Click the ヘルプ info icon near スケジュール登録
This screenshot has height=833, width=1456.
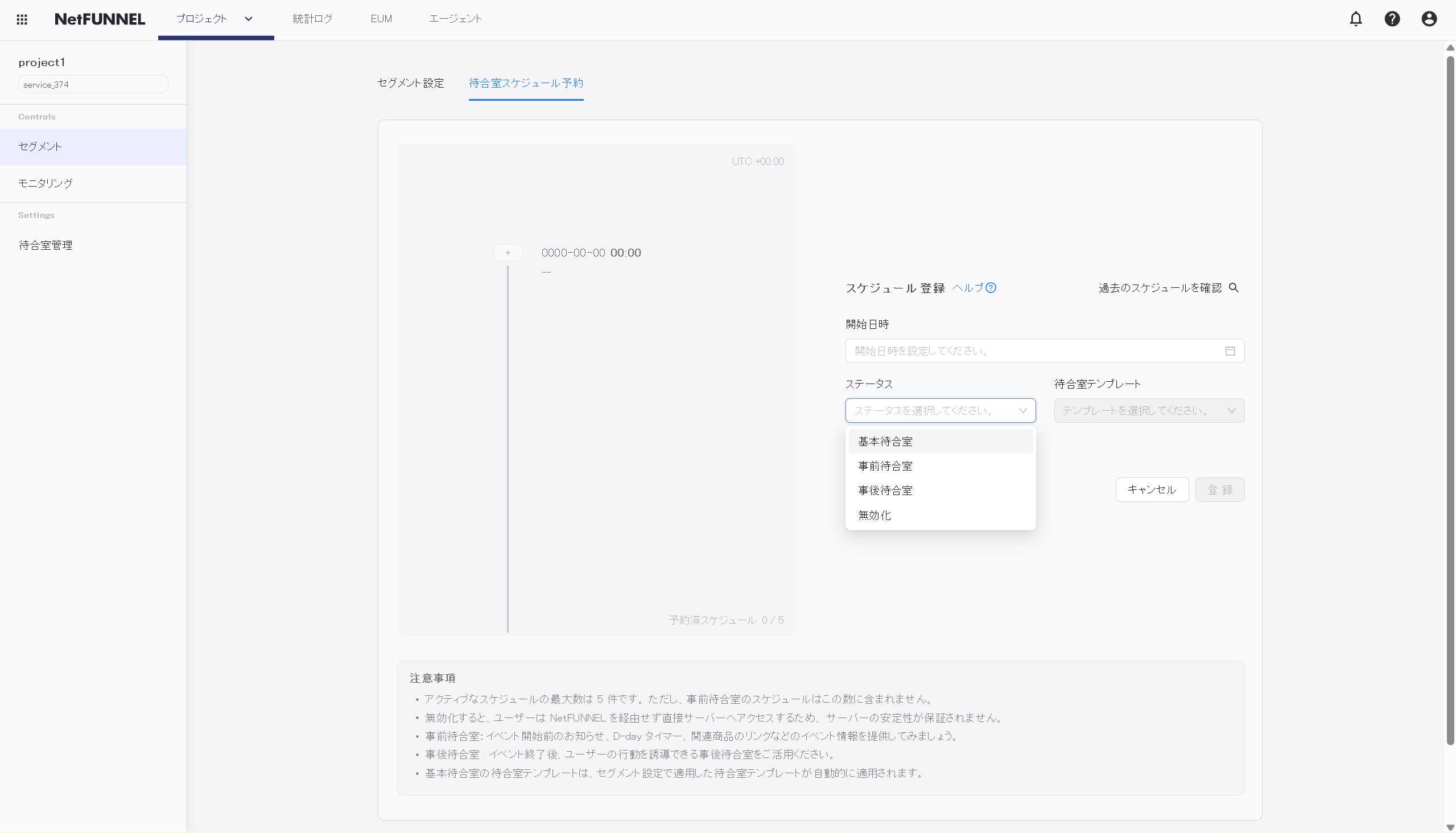(991, 288)
